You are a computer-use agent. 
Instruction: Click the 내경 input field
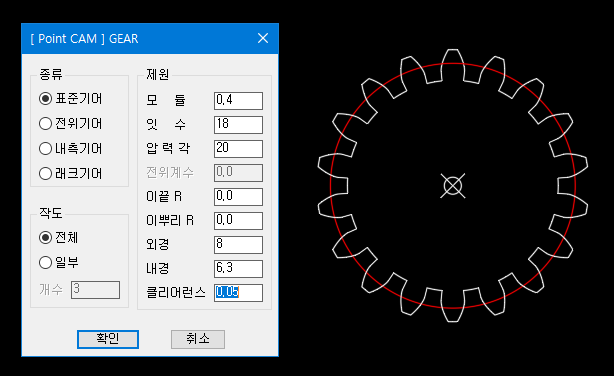238,269
